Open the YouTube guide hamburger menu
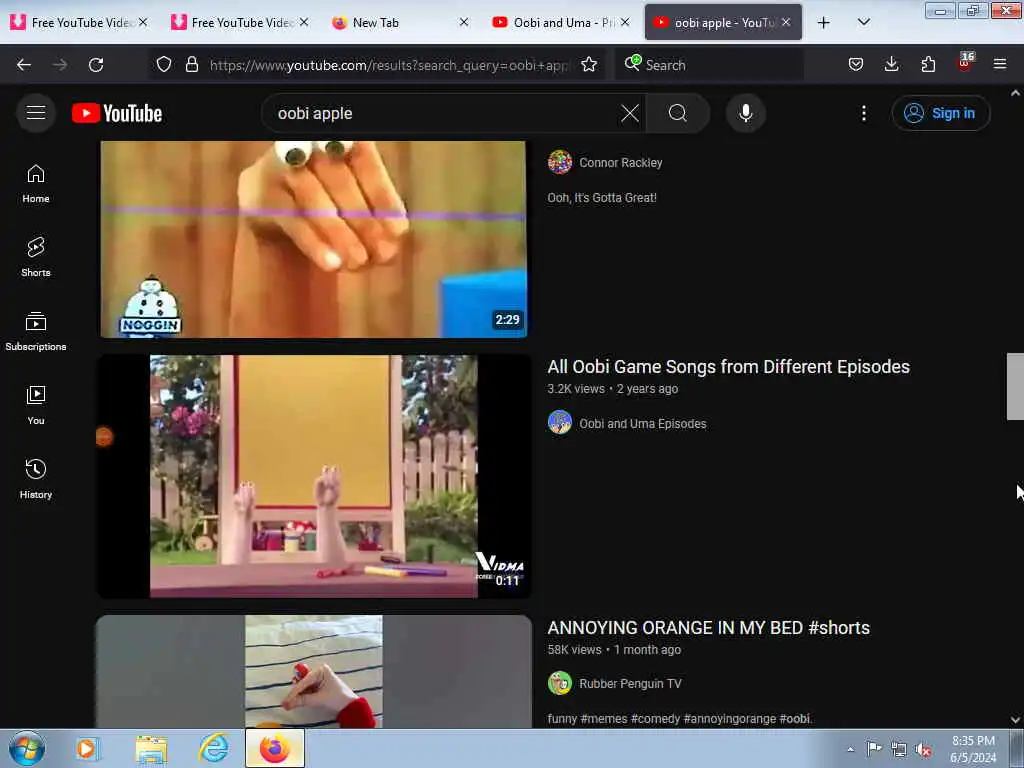1024x768 pixels. tap(36, 113)
